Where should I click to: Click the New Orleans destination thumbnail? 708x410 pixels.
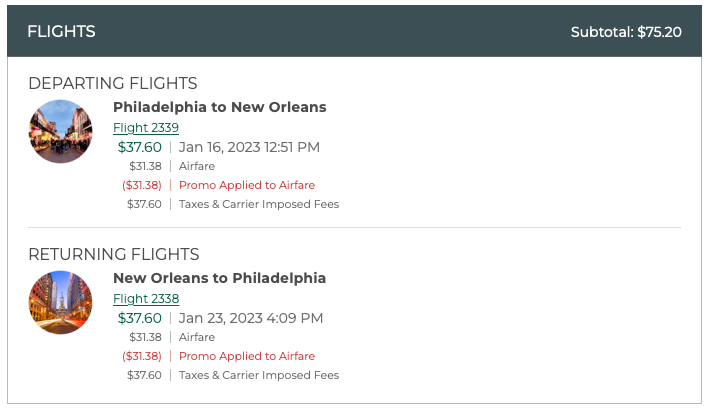[x=60, y=132]
